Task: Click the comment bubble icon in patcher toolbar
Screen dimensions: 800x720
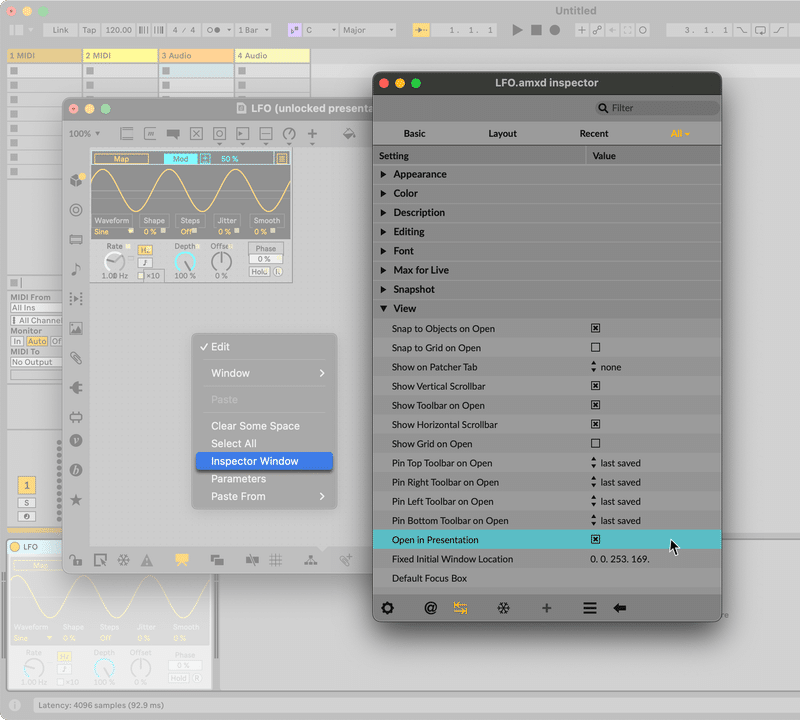Action: 173,134
